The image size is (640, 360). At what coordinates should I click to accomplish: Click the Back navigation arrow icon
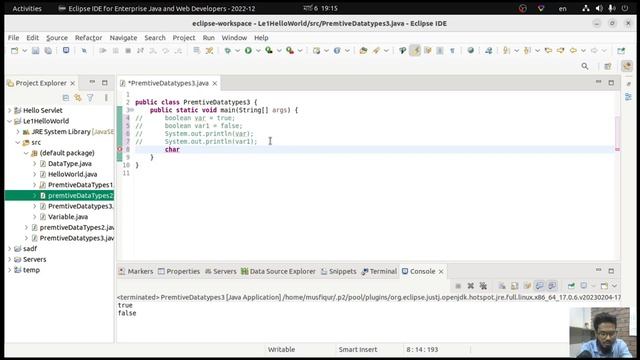[x=573, y=51]
